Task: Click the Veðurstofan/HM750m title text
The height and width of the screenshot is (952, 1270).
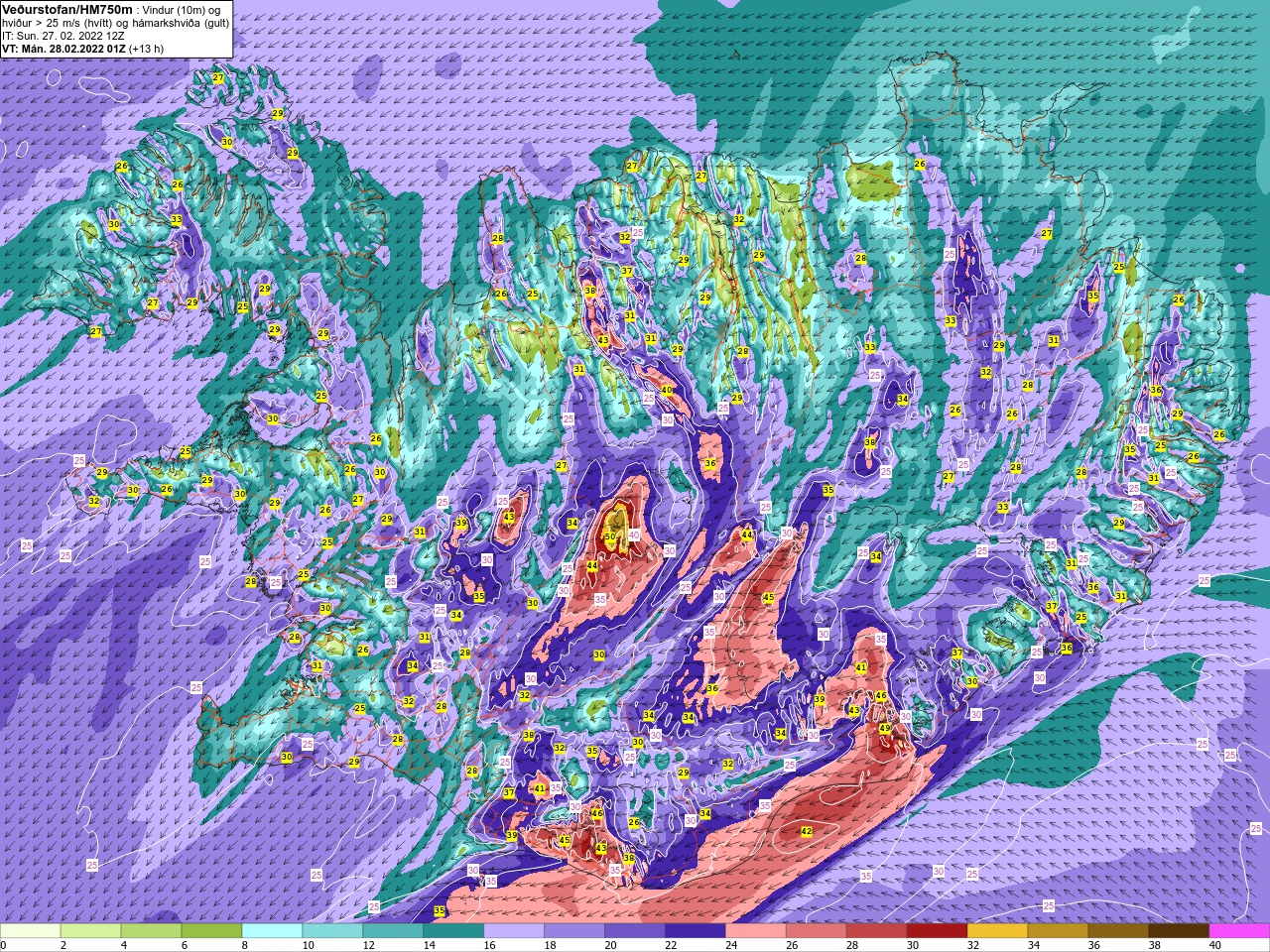Action: coord(66,8)
